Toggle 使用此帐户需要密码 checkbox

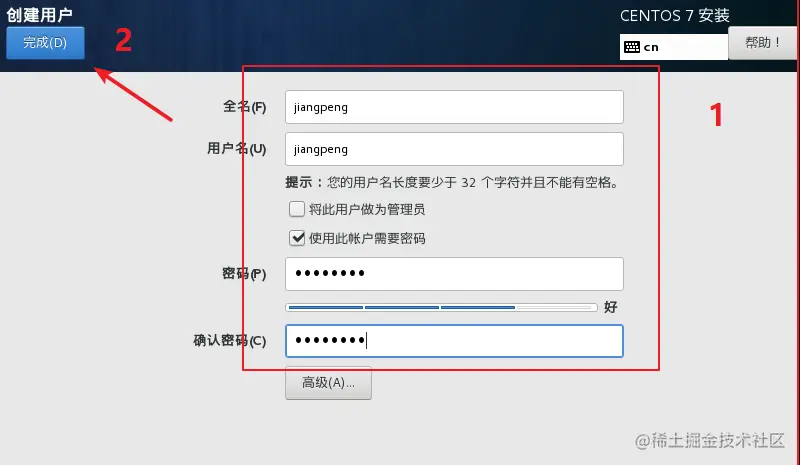[296, 238]
